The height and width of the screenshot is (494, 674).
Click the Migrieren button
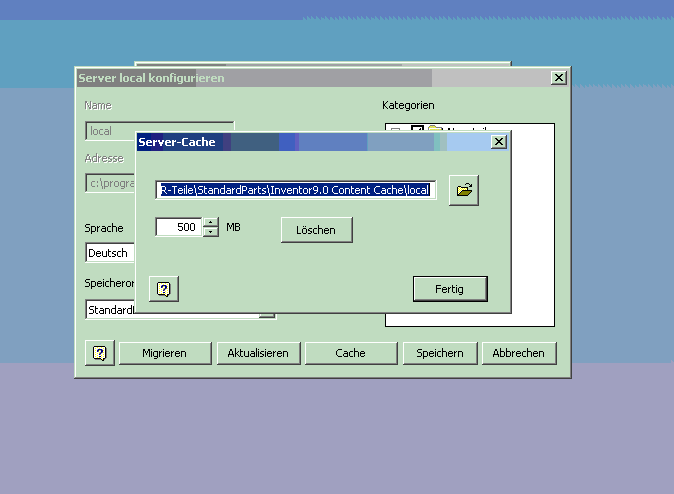[165, 353]
